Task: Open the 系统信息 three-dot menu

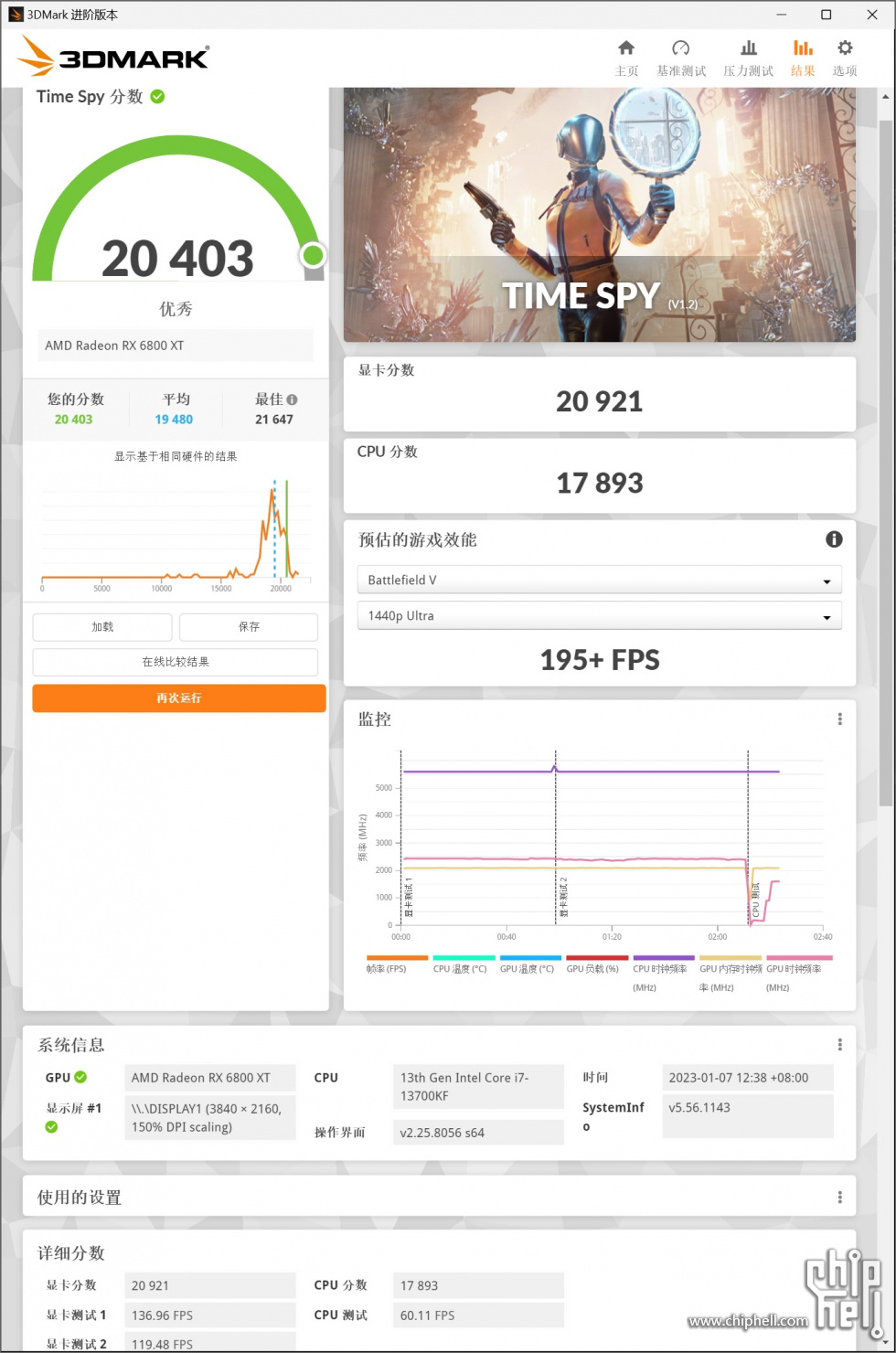Action: (x=839, y=1045)
